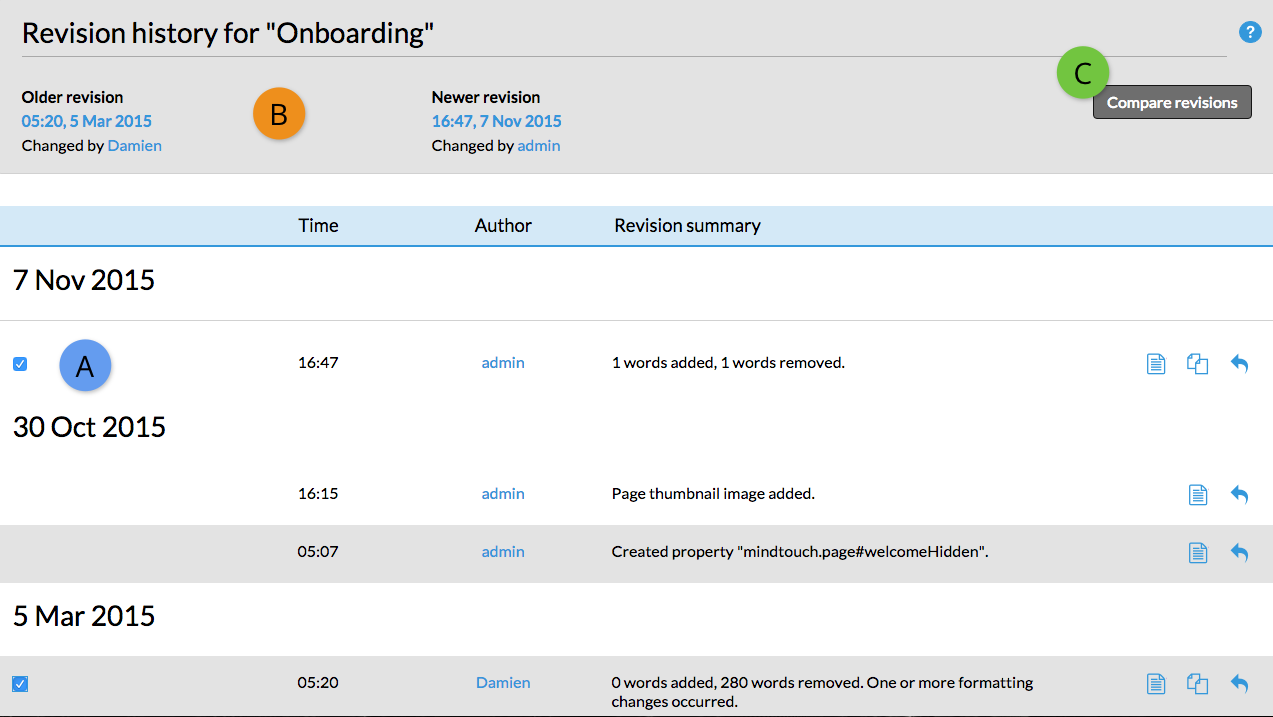Open newer revision link 16:47, 7 Nov 2015
This screenshot has width=1273, height=717.
pos(497,121)
